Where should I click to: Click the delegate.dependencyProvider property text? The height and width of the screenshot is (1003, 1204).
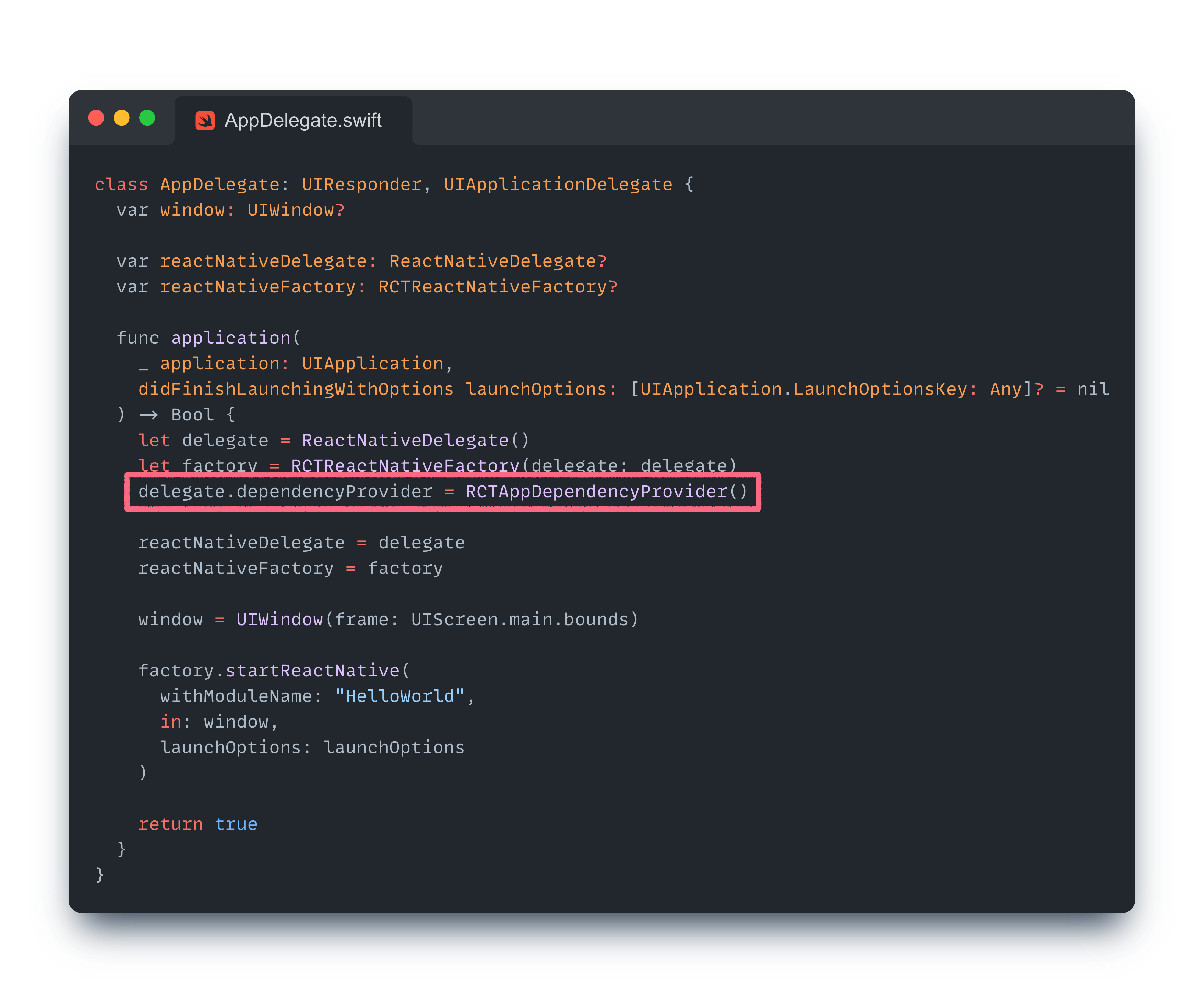[x=285, y=491]
